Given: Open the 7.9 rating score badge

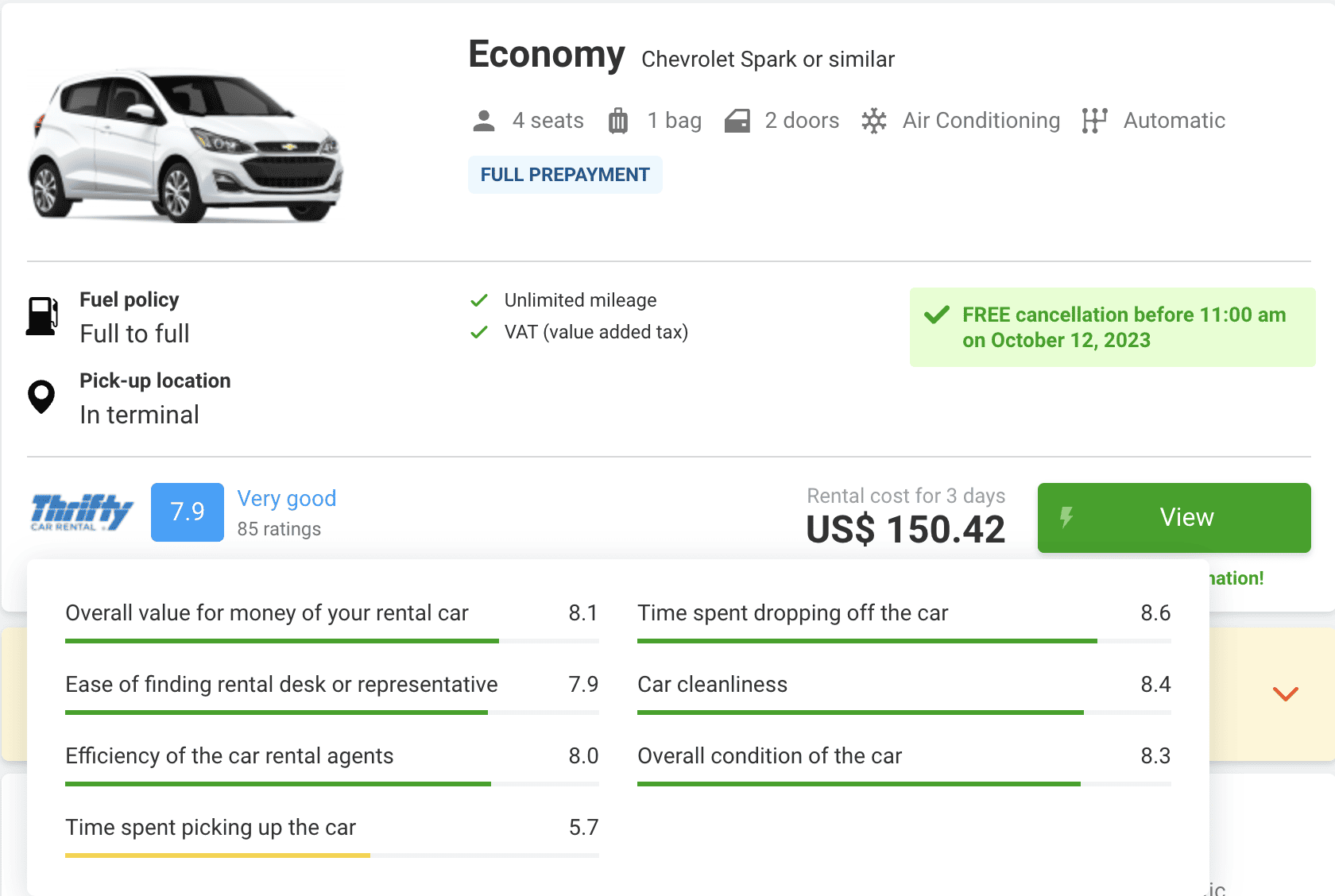Looking at the screenshot, I should pos(188,512).
